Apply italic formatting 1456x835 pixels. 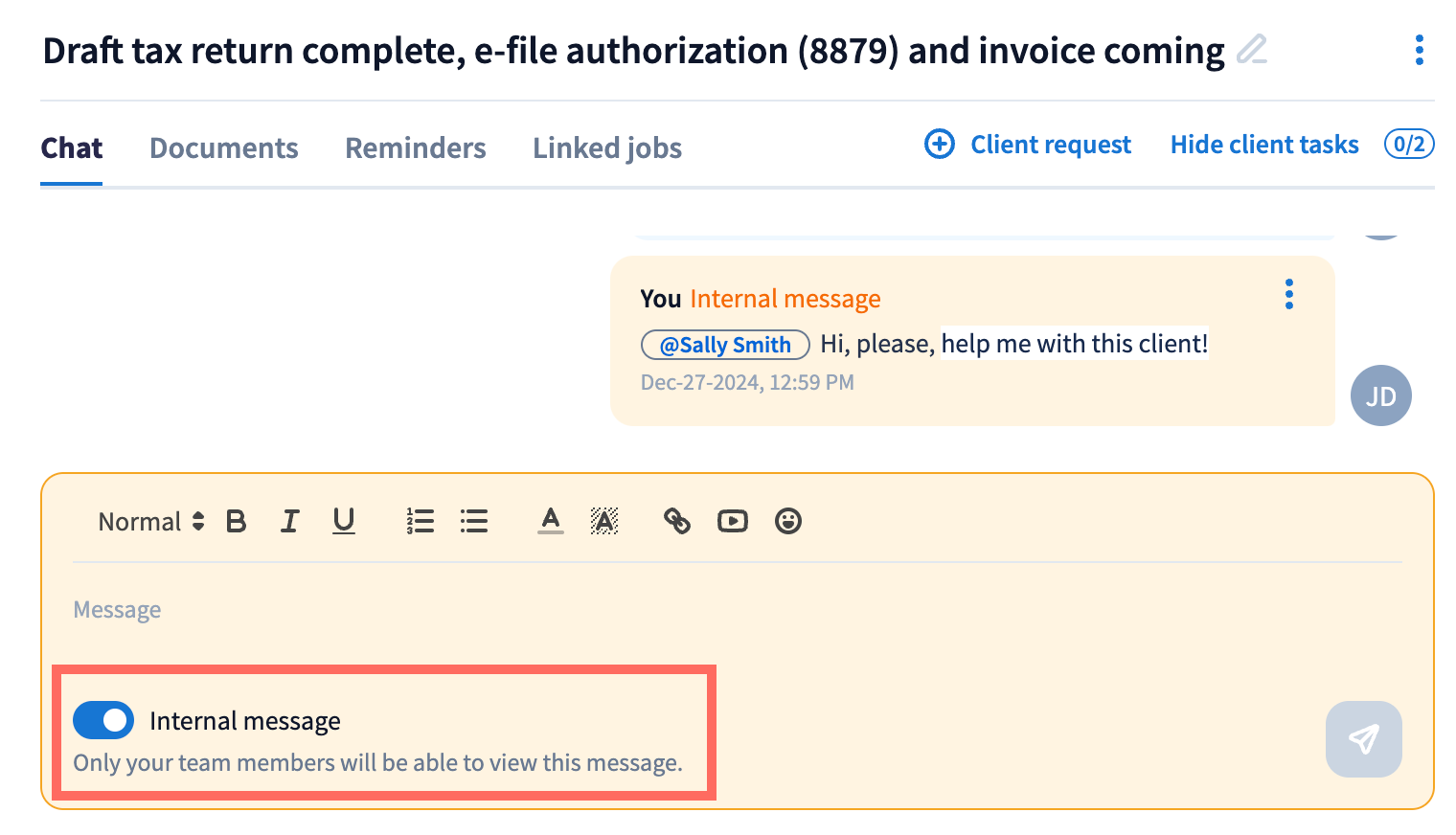(289, 521)
